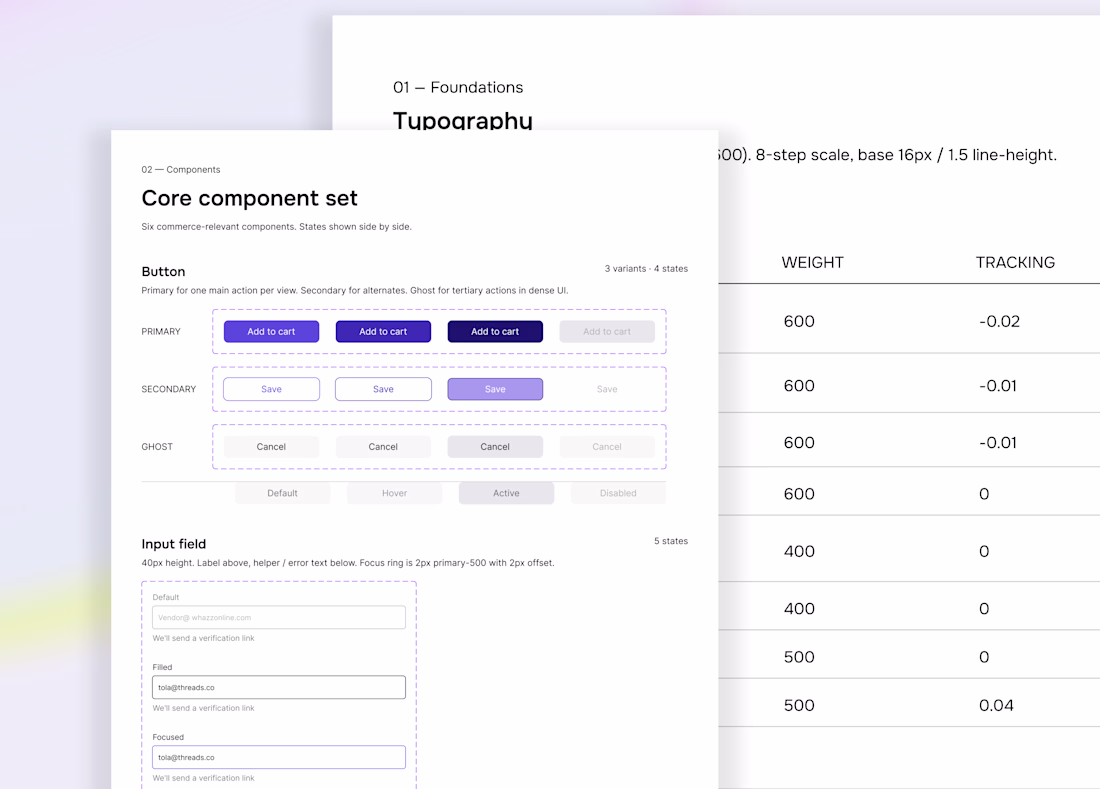Click the '5 states' note
The height and width of the screenshot is (789, 1100).
pos(671,541)
